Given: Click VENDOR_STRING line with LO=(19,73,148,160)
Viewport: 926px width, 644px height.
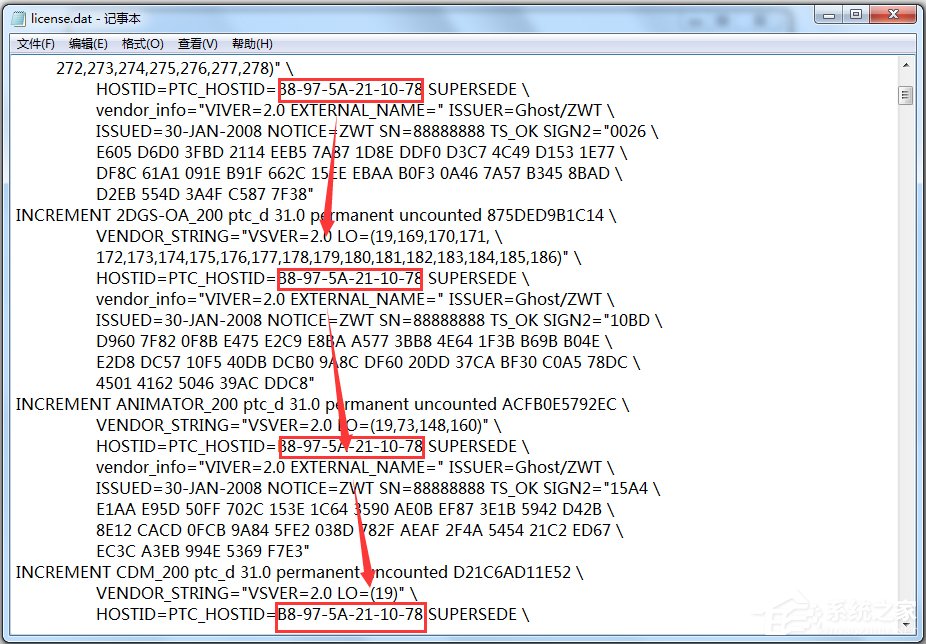Looking at the screenshot, I should click(x=299, y=425).
